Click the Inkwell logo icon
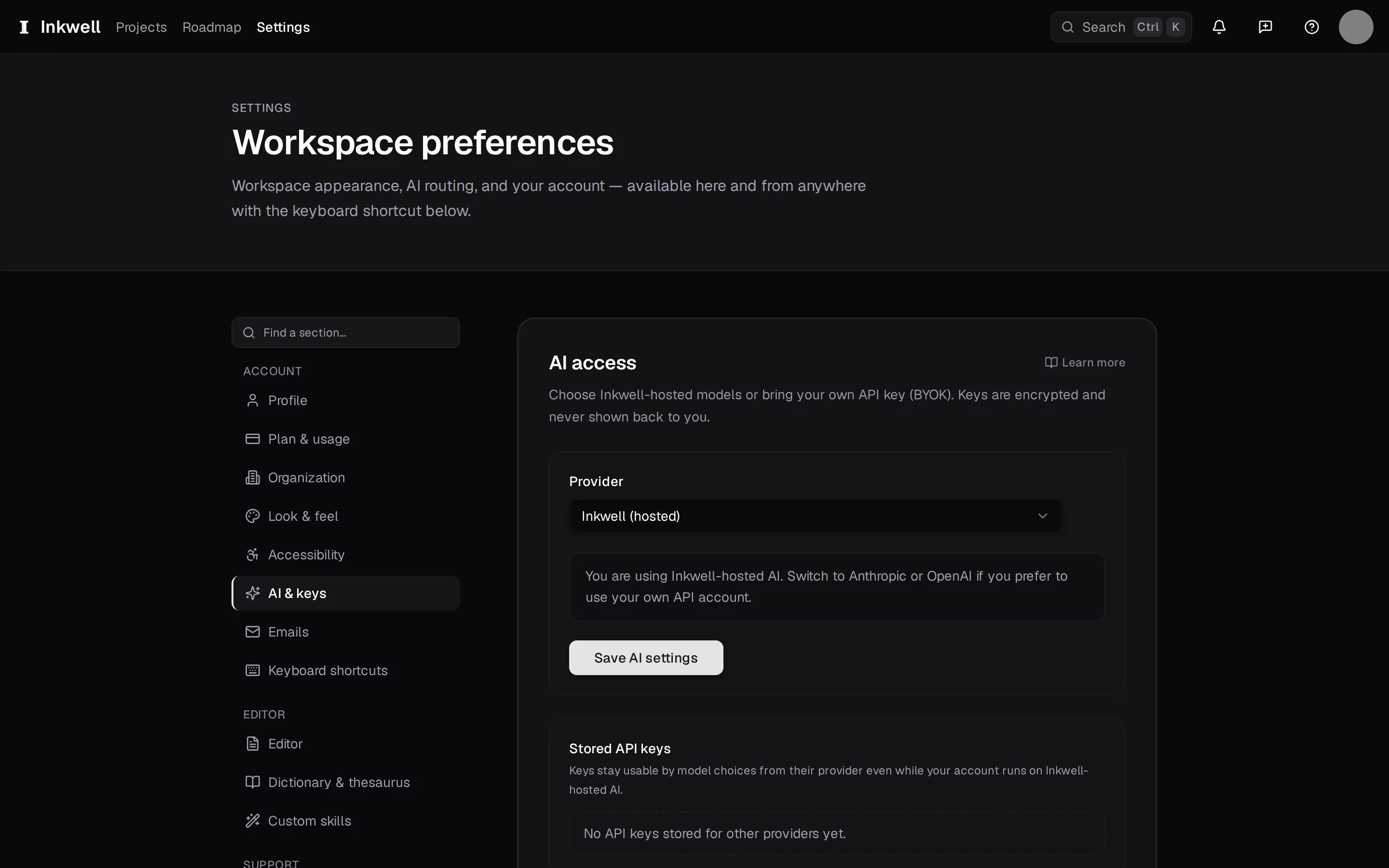The image size is (1389, 868). click(x=24, y=27)
